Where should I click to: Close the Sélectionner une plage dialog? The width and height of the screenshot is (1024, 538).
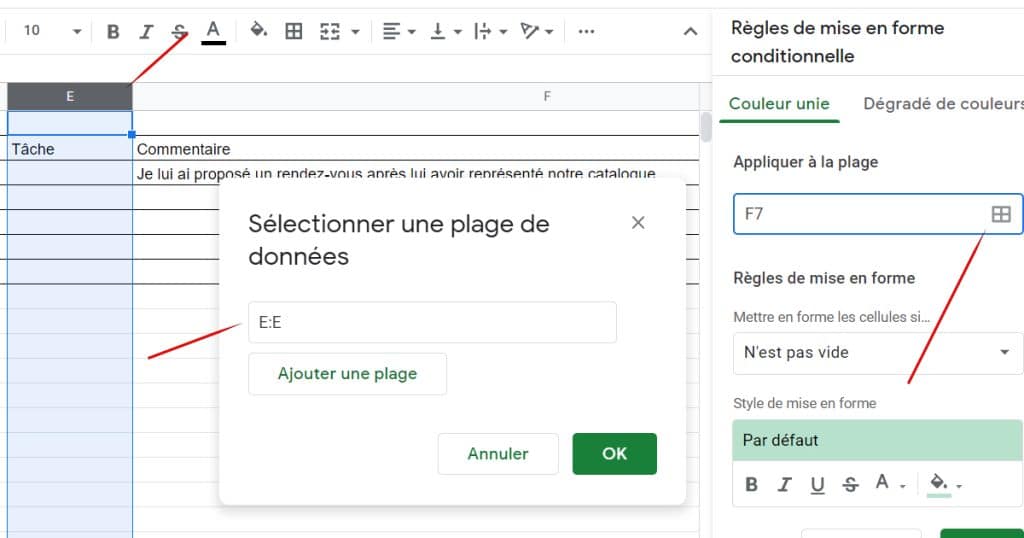point(638,223)
